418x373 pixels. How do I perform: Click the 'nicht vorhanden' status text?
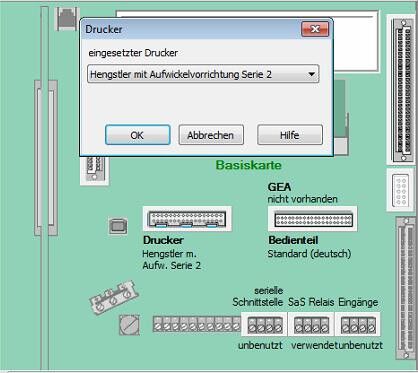pos(303,199)
